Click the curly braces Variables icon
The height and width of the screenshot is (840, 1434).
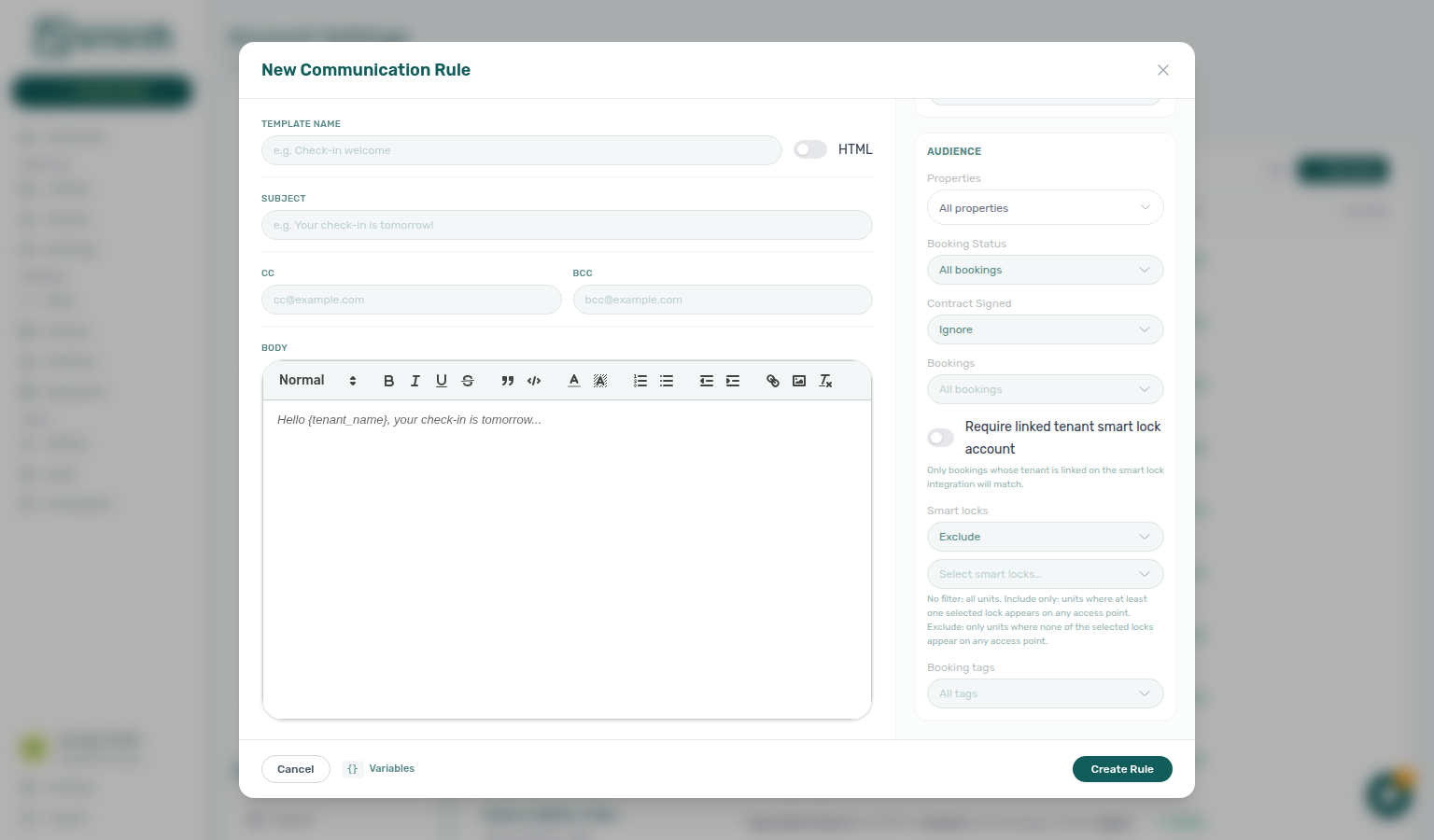pos(352,769)
